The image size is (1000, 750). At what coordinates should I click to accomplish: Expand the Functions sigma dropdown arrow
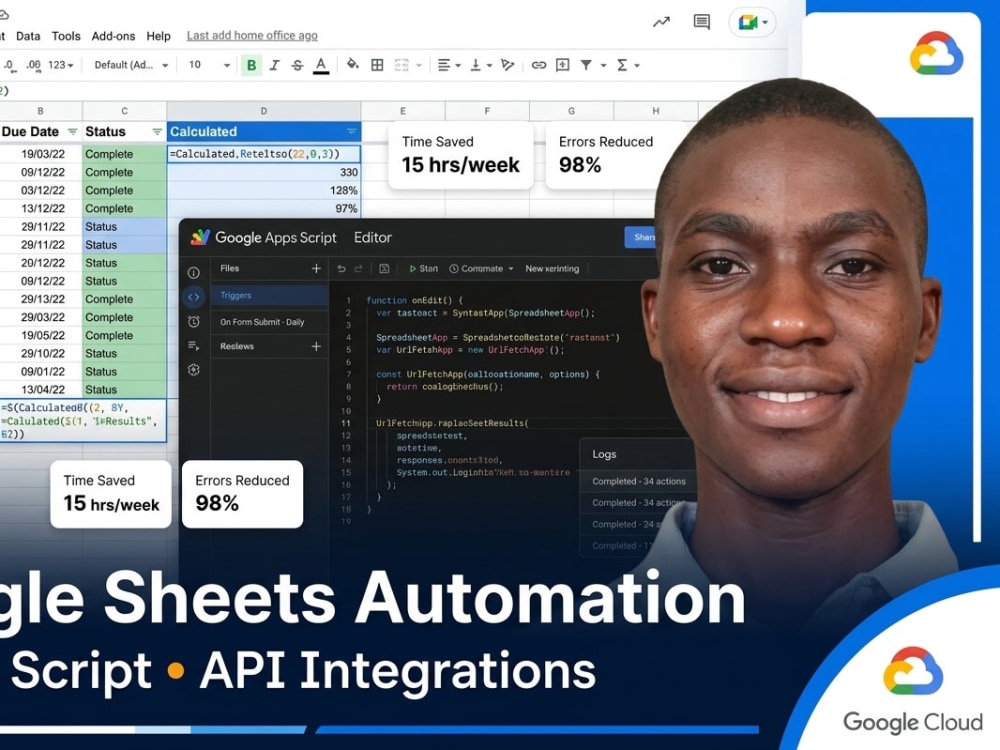click(x=636, y=65)
